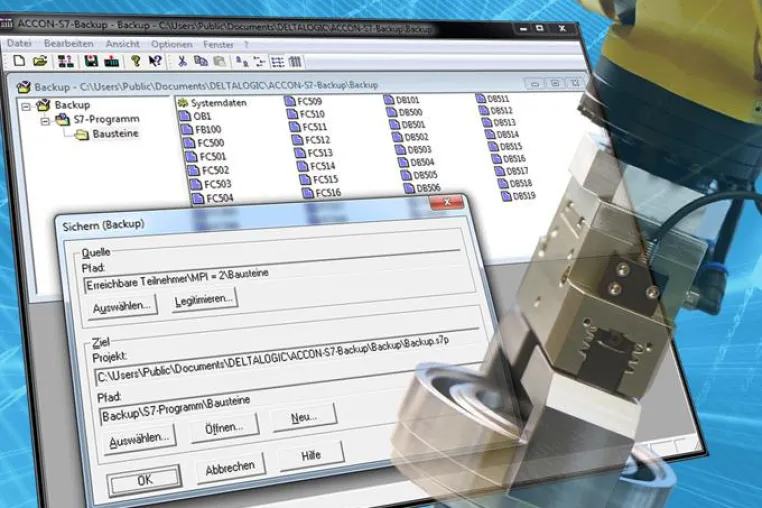Click Auswählen button under Quelle
Image resolution: width=762 pixels, height=508 pixels.
pyautogui.click(x=122, y=307)
